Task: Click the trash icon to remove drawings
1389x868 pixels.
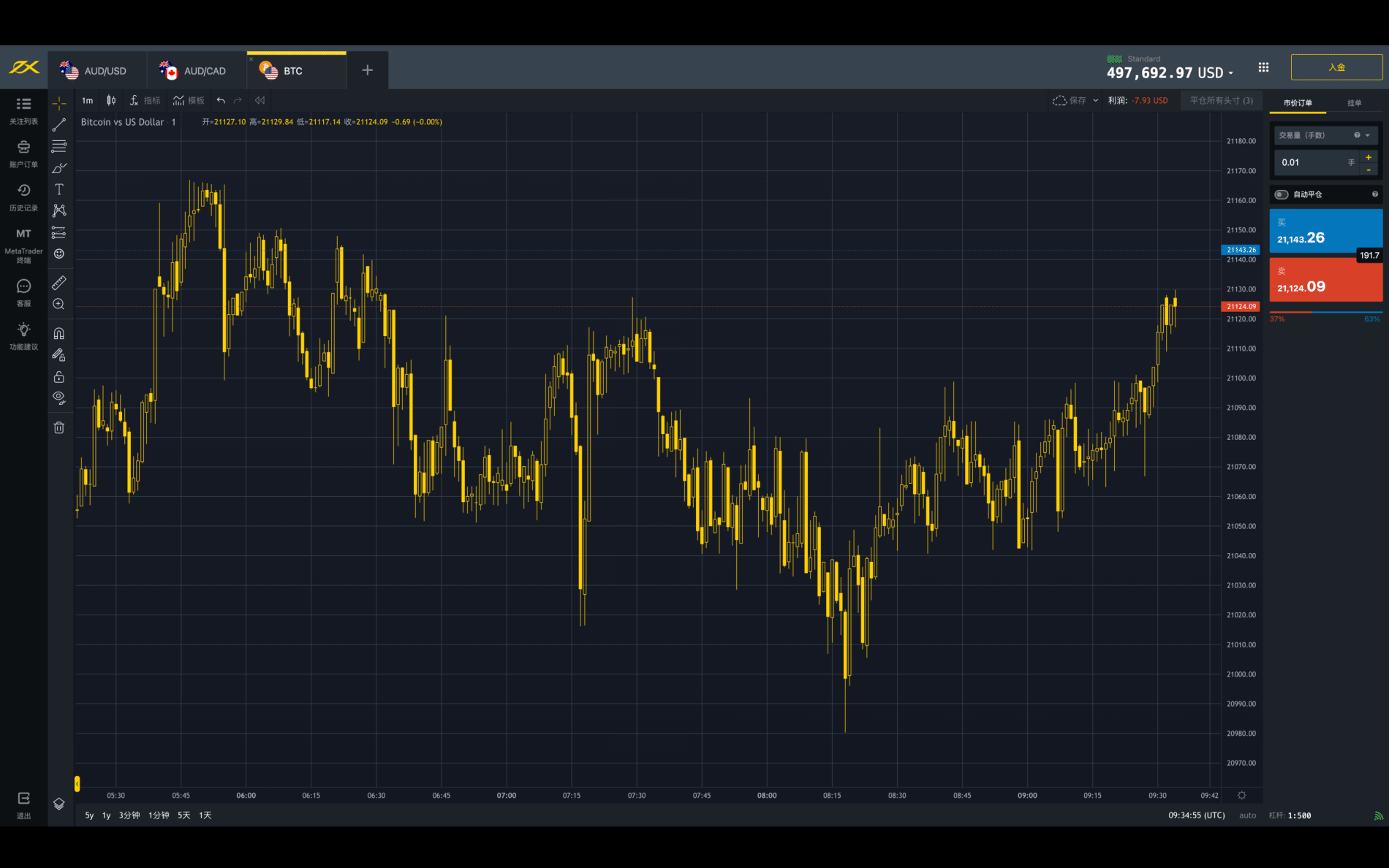Action: pyautogui.click(x=59, y=427)
